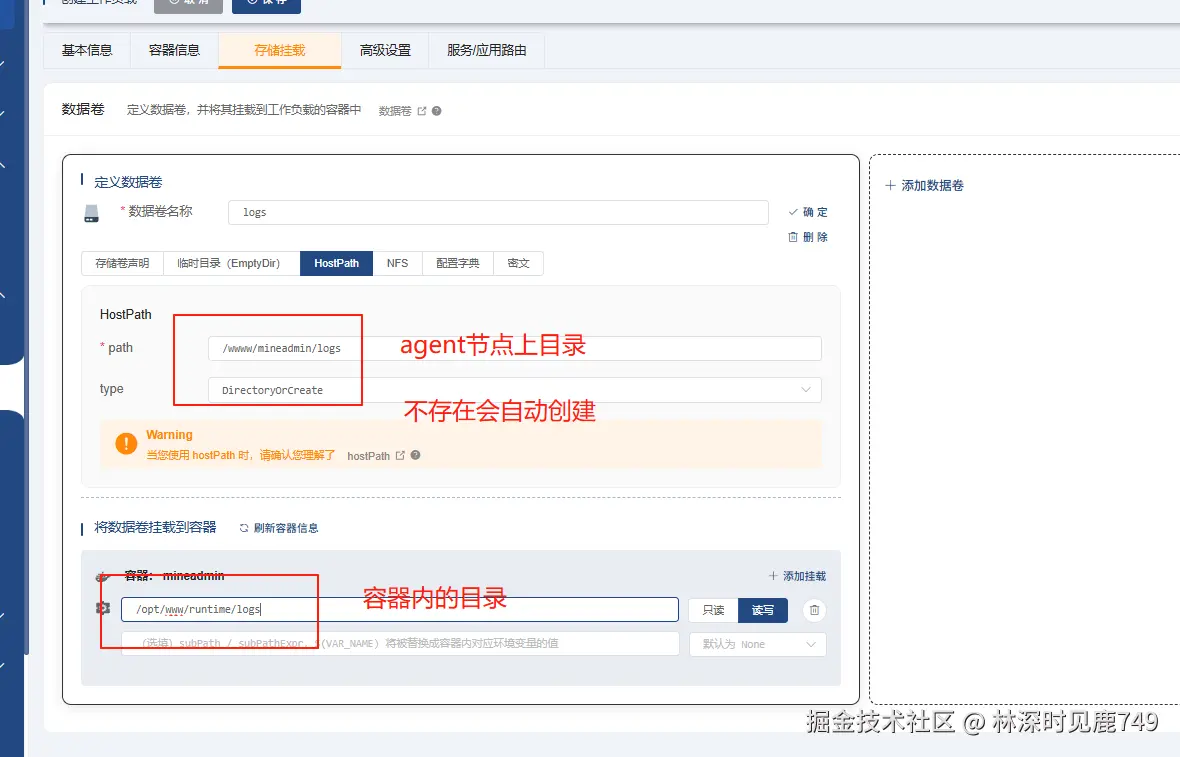
Task: Choose the 临时目录 (EmptyDir) volume type
Action: 232,263
